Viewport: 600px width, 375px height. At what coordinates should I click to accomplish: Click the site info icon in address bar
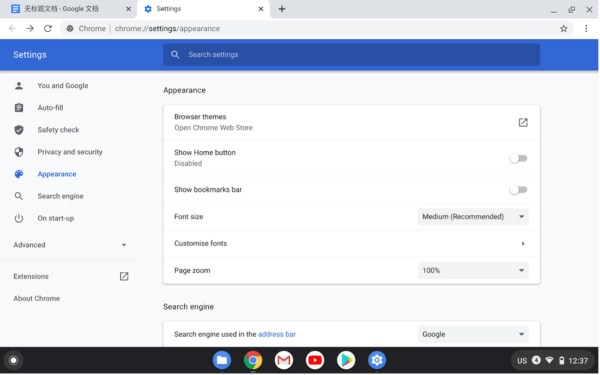tap(70, 29)
